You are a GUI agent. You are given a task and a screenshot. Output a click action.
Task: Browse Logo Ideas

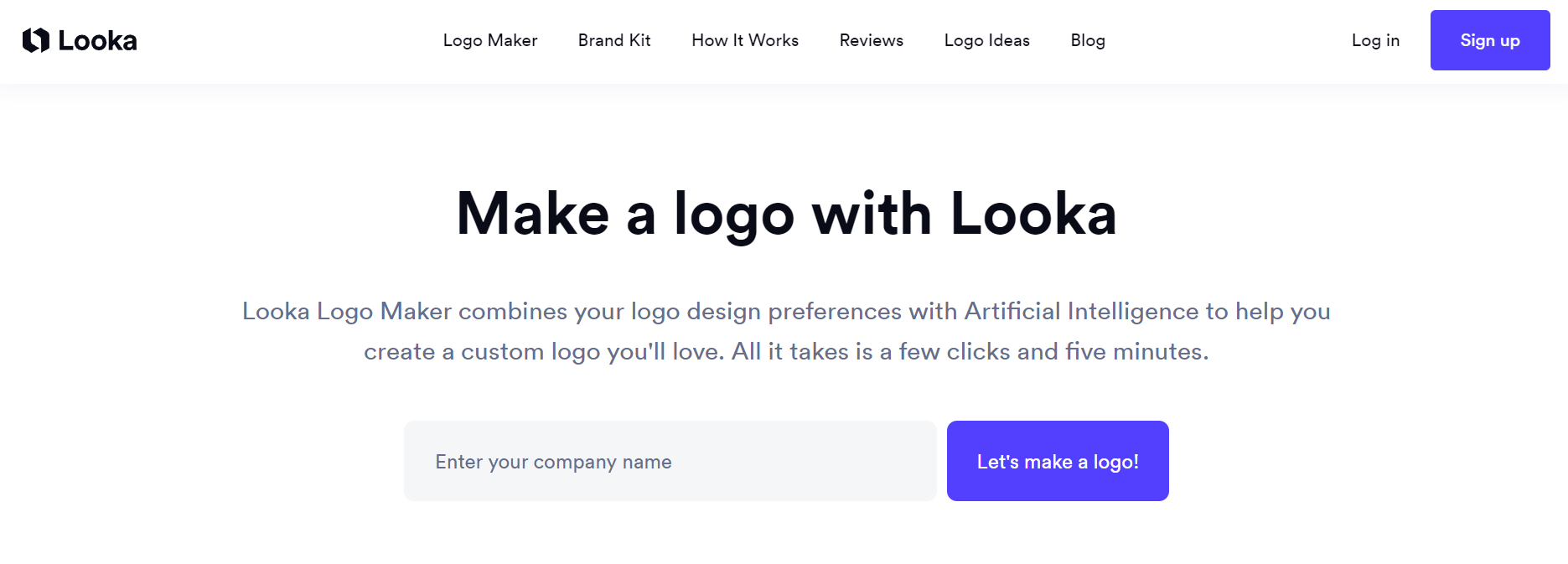point(986,40)
